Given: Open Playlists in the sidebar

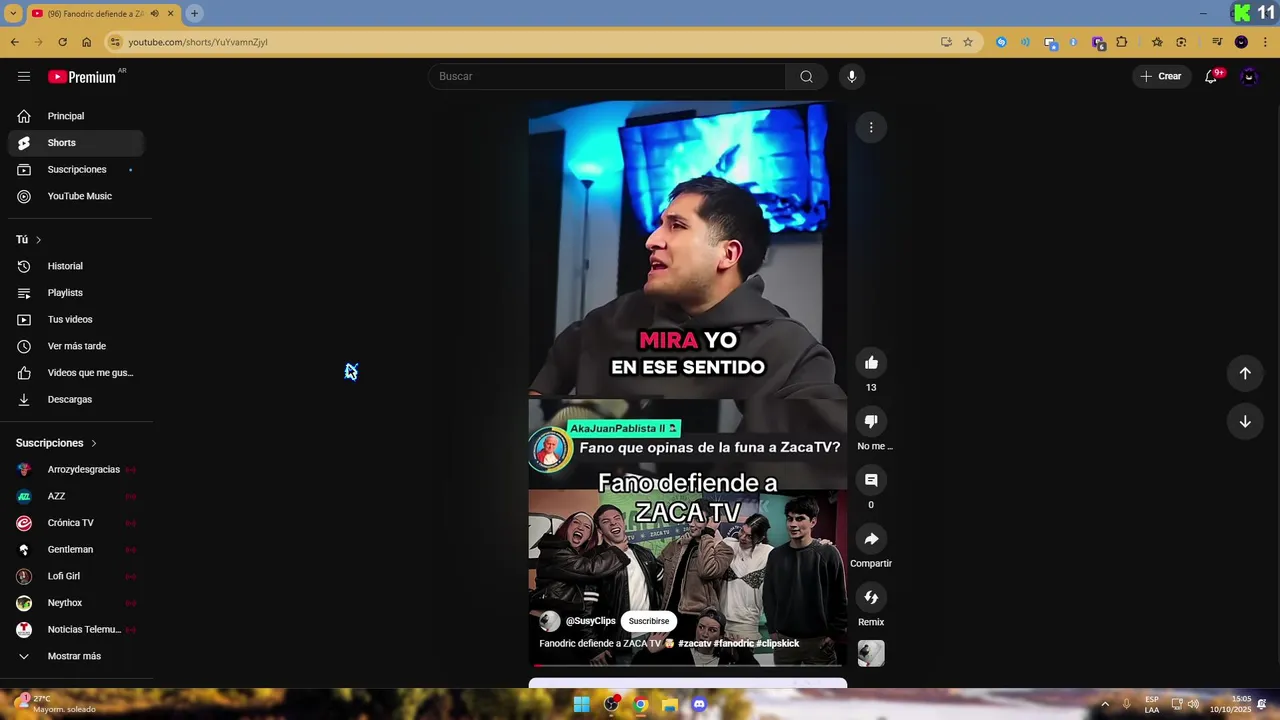Looking at the screenshot, I should point(76,293).
